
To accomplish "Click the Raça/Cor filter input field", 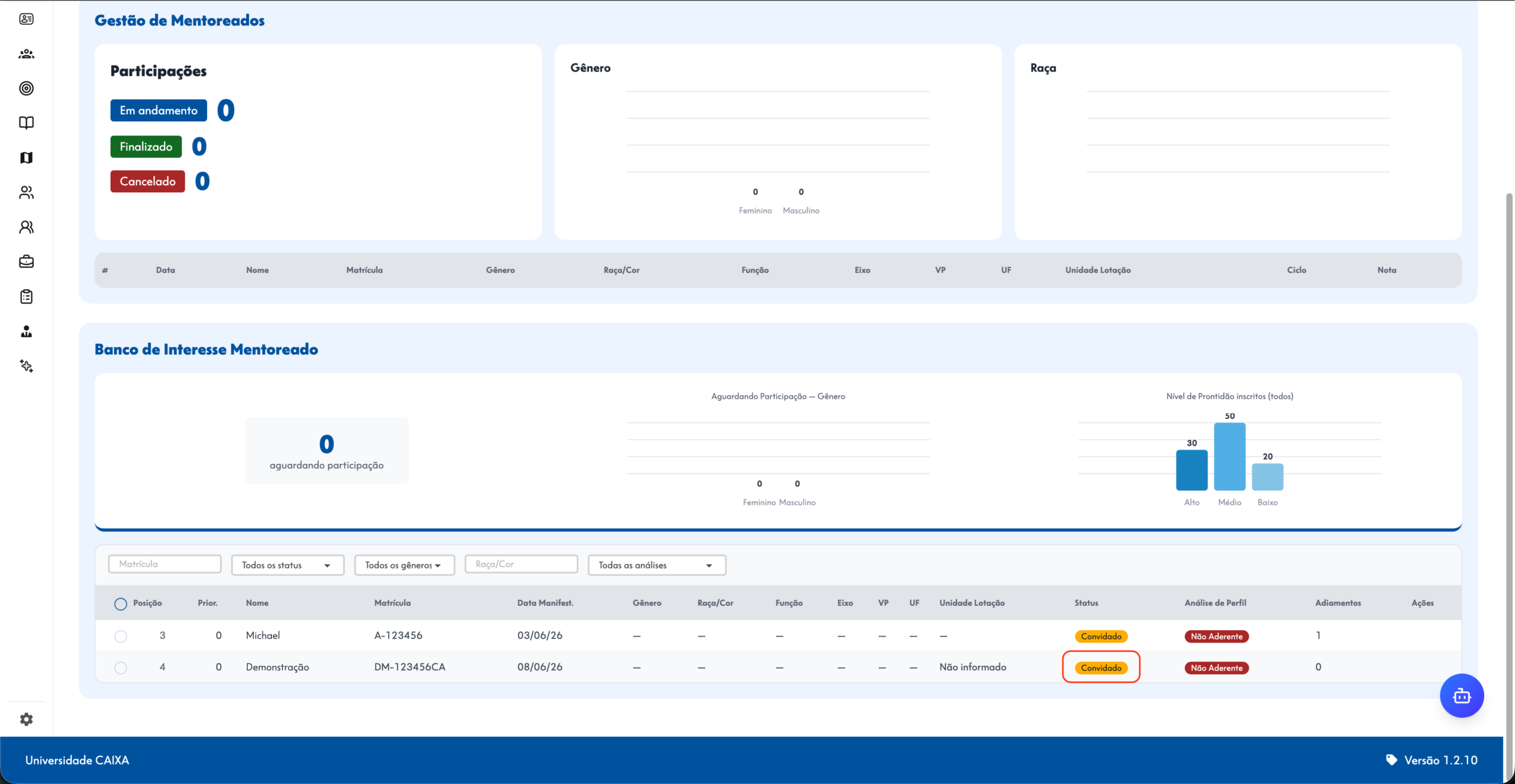I will point(521,564).
